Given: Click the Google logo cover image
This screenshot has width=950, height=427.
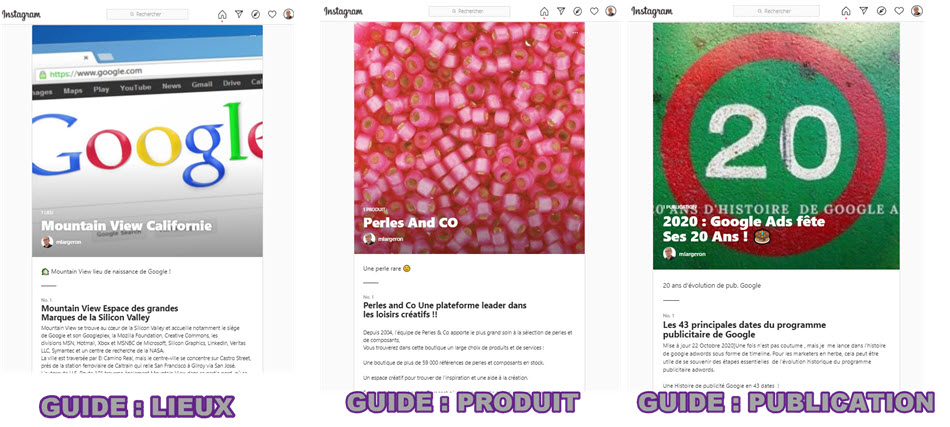Looking at the screenshot, I should tap(147, 141).
